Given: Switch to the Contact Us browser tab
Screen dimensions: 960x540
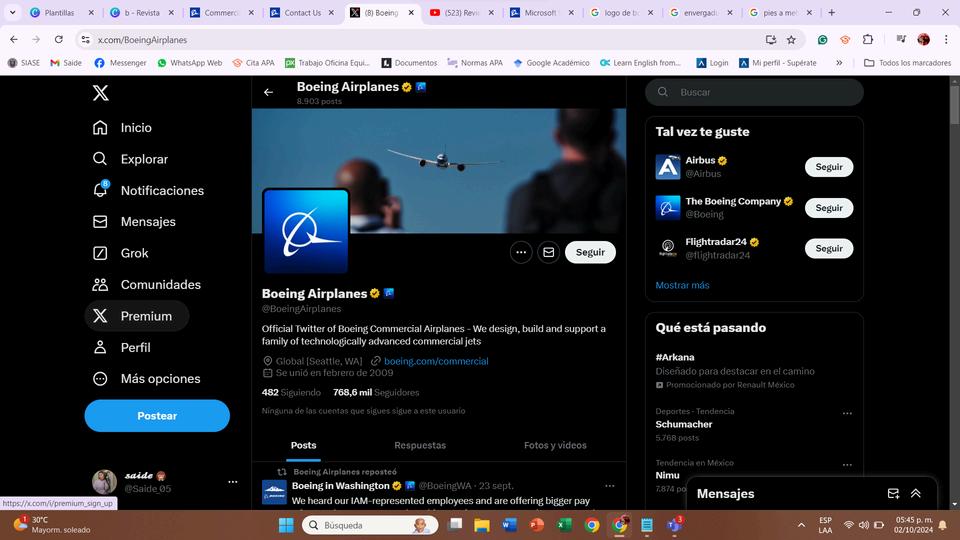Looking at the screenshot, I should point(302,12).
